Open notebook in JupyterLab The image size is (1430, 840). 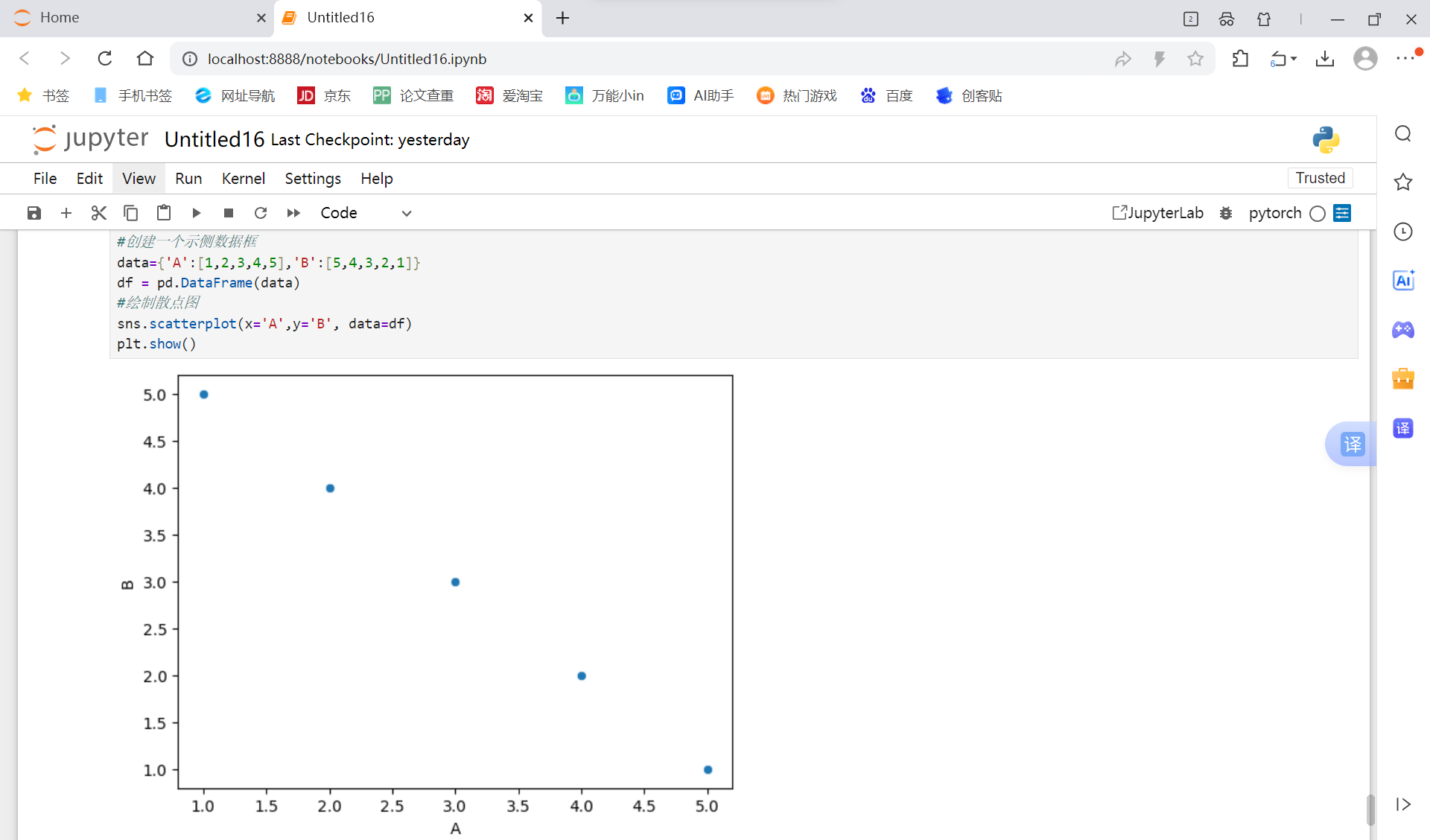point(1157,213)
